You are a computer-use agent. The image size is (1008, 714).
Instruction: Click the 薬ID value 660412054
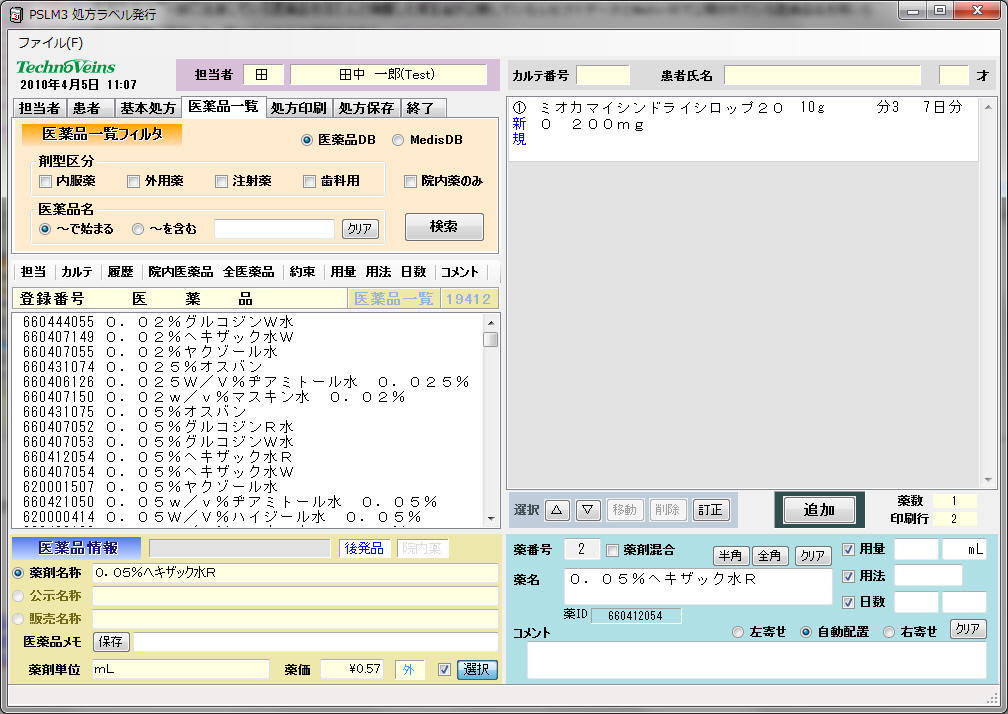636,616
